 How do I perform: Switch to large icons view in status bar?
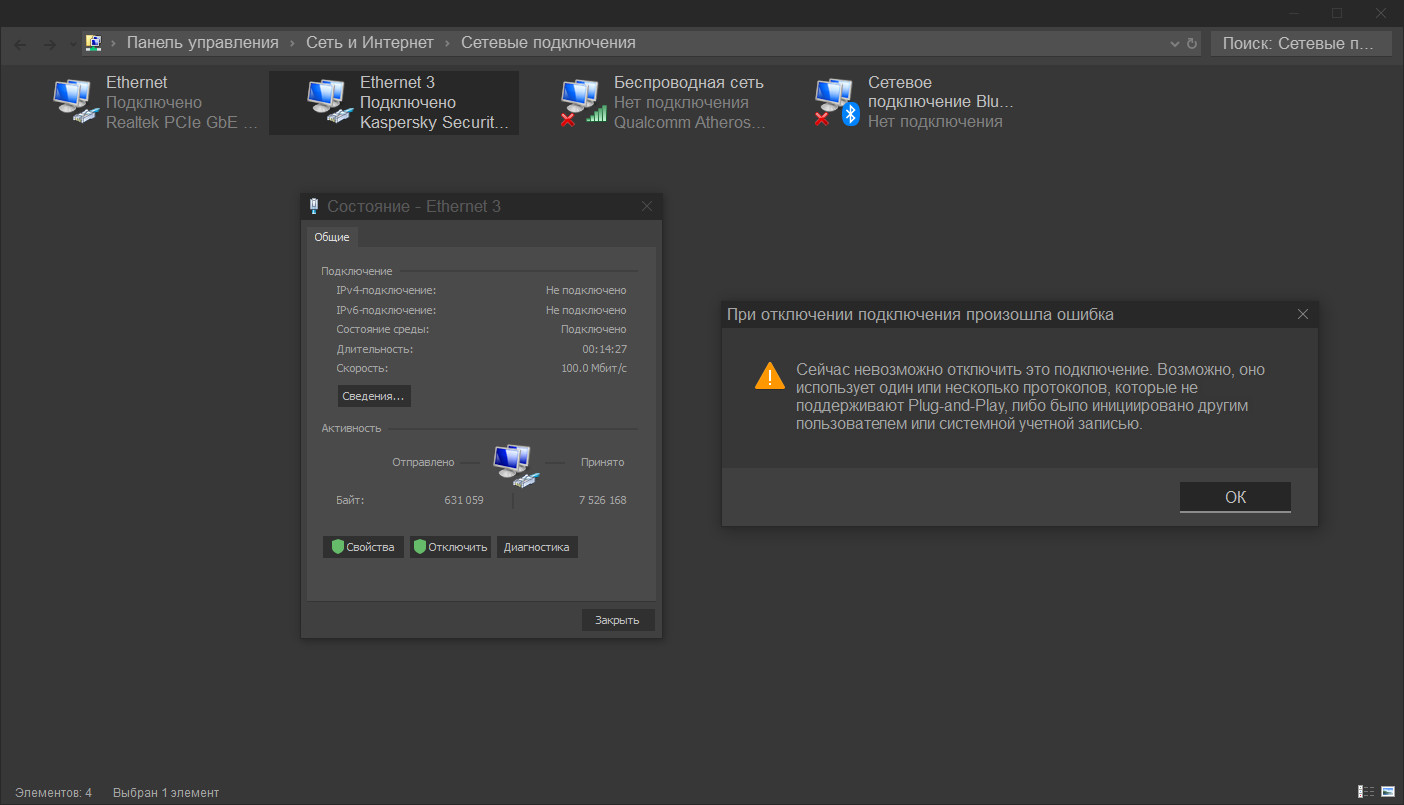(x=1388, y=792)
